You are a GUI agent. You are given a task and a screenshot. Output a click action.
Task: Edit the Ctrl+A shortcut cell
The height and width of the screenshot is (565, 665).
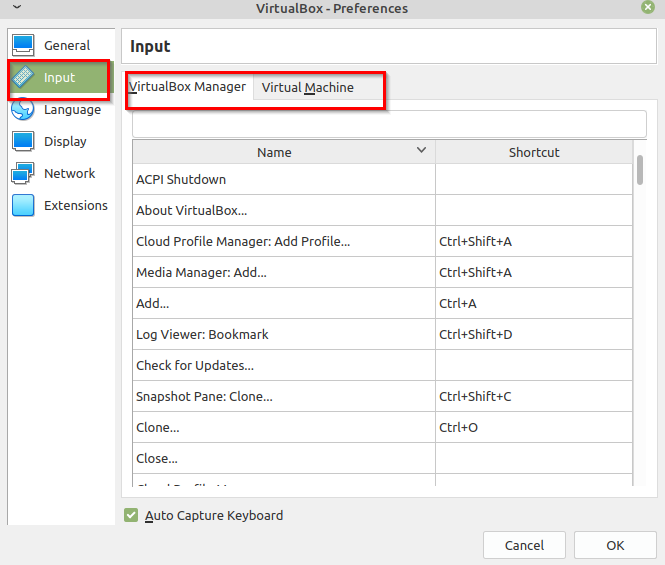[534, 303]
